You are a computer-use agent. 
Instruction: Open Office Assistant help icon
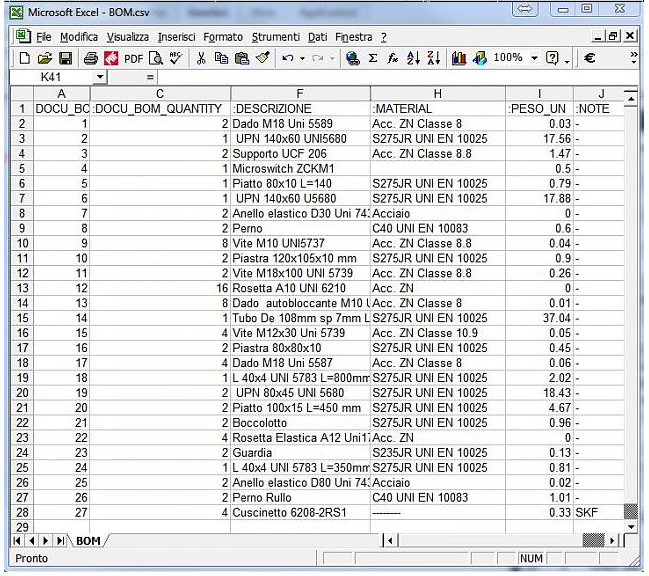(x=552, y=58)
